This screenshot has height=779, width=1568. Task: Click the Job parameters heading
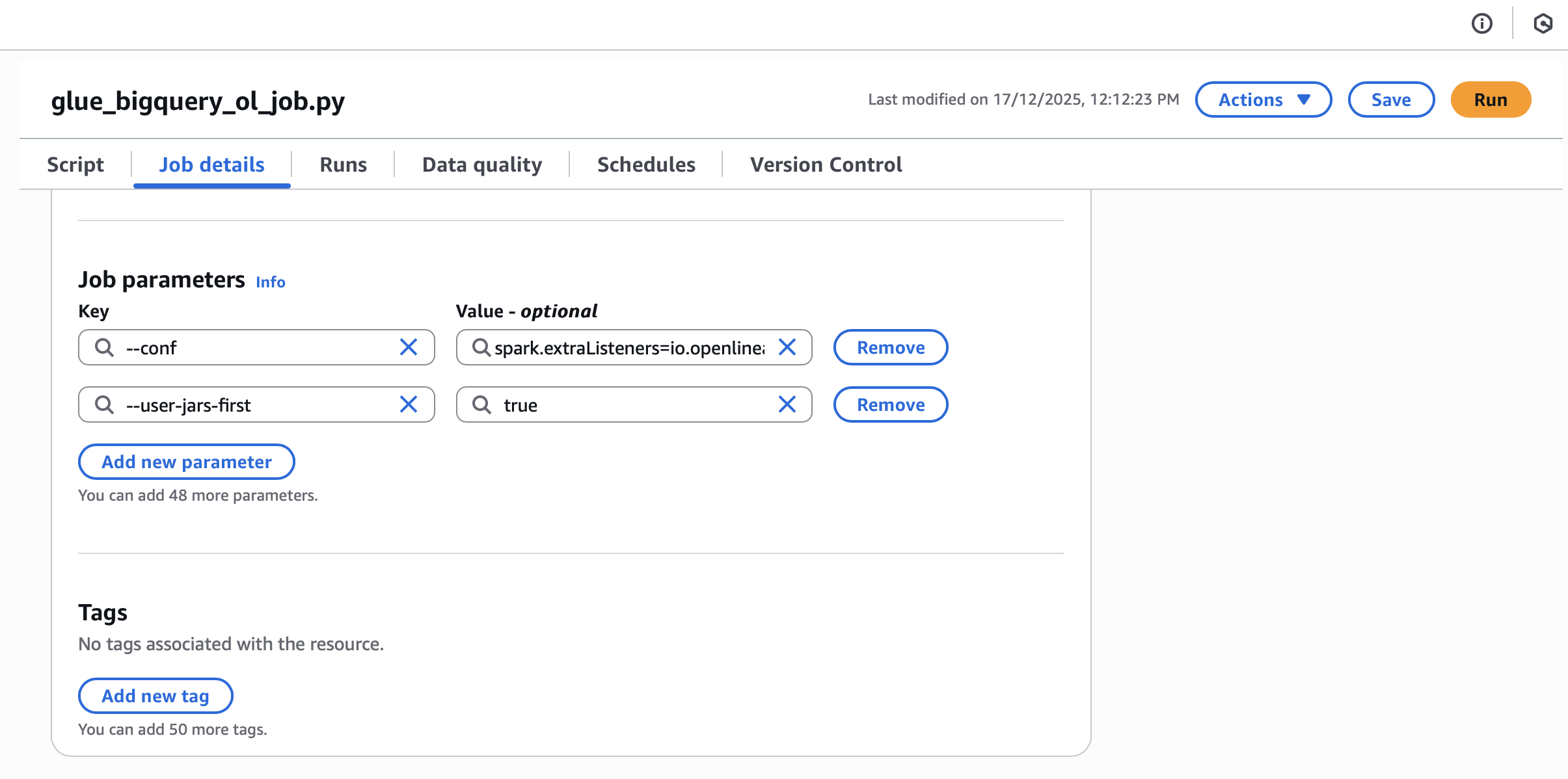pos(161,280)
